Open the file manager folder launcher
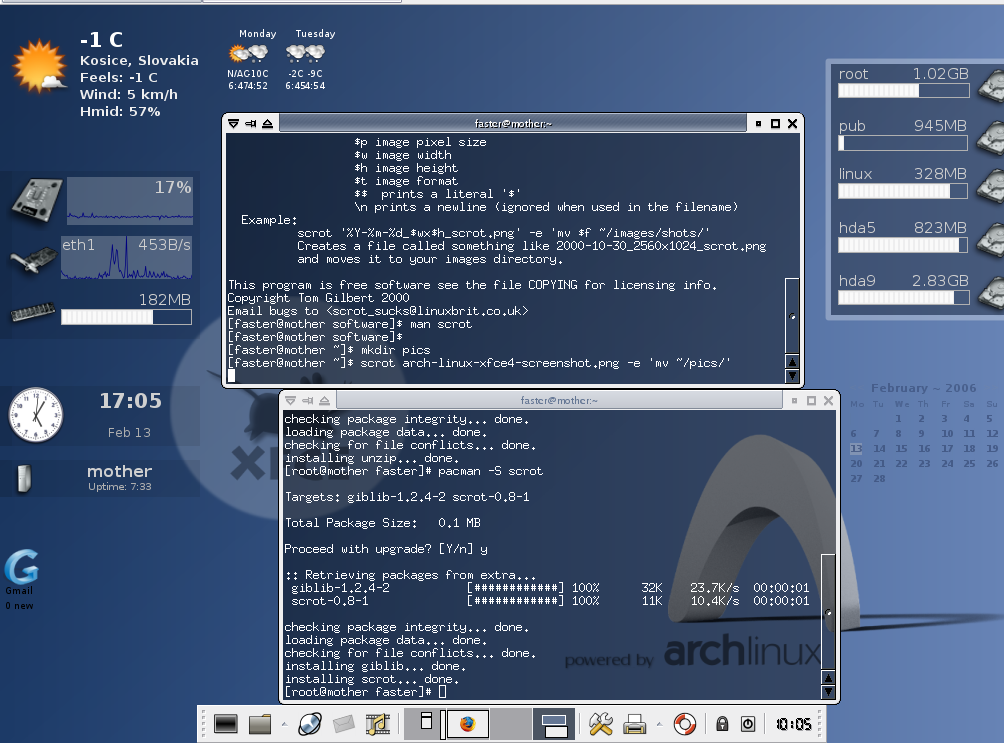1004x743 pixels. [x=261, y=723]
